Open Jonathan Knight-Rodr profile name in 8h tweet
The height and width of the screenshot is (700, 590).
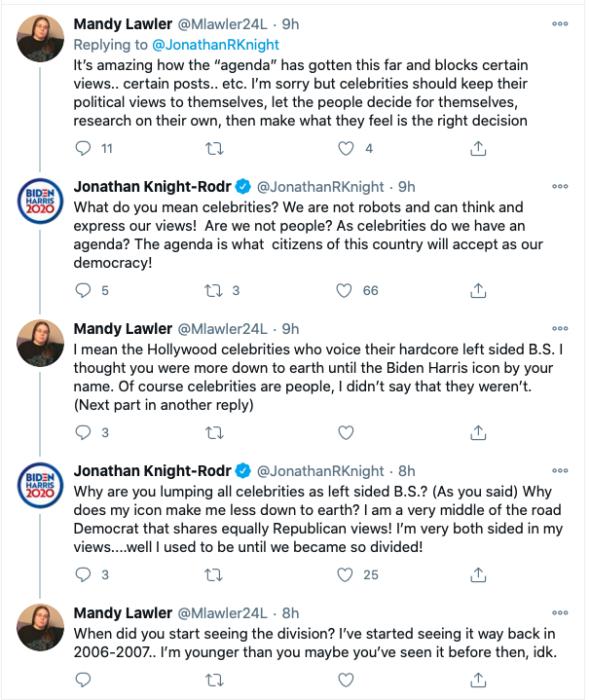point(153,471)
